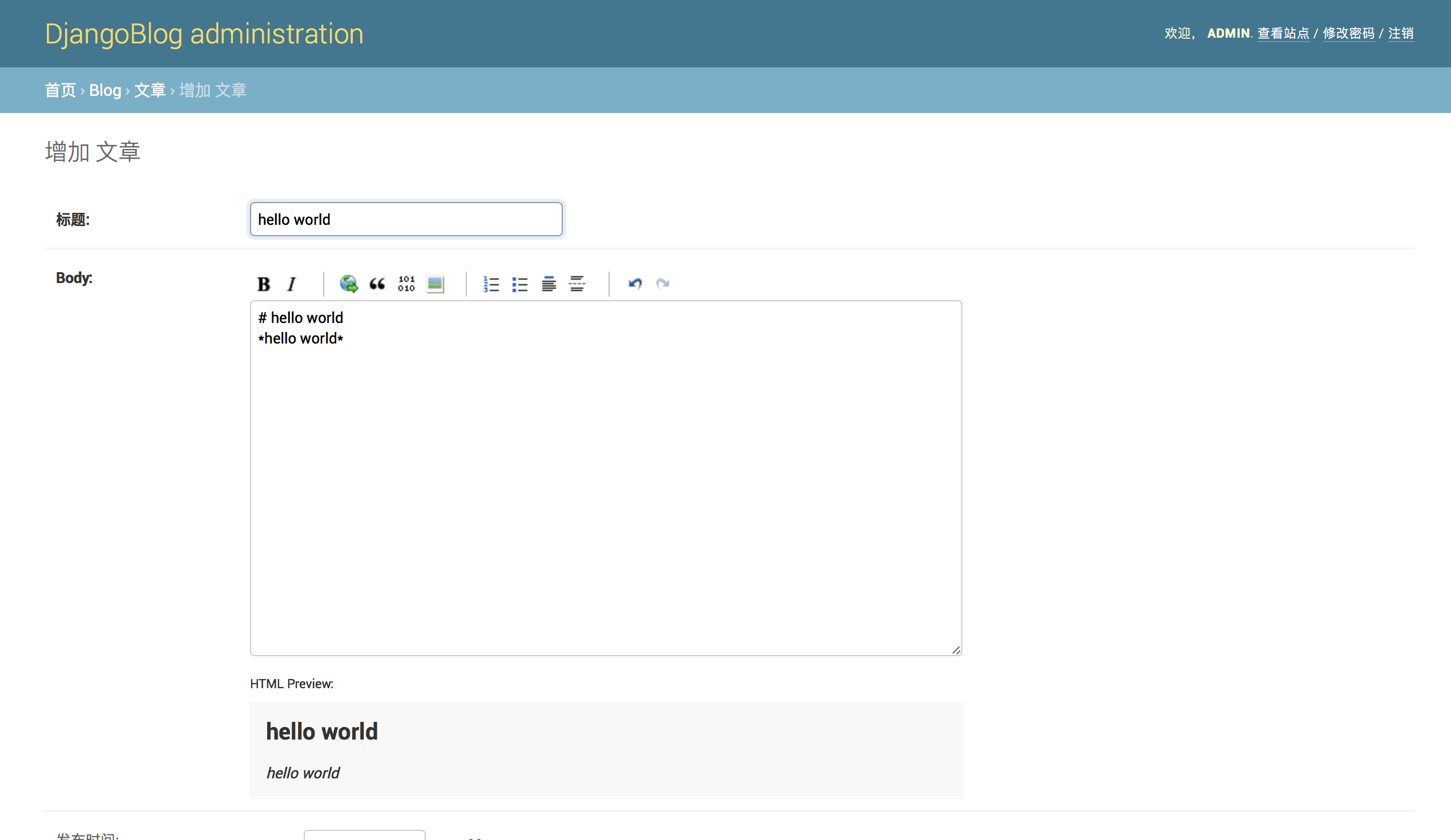Click the textarea resize handle corner
The height and width of the screenshot is (840, 1451).
956,650
